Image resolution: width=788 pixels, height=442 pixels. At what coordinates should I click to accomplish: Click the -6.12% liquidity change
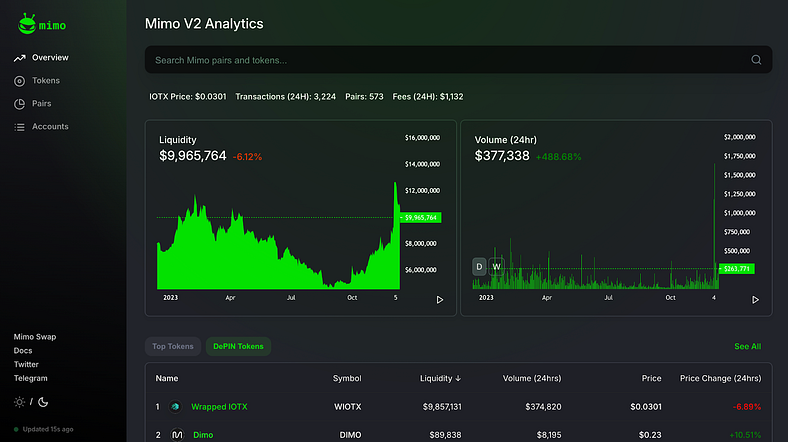pyautogui.click(x=247, y=157)
